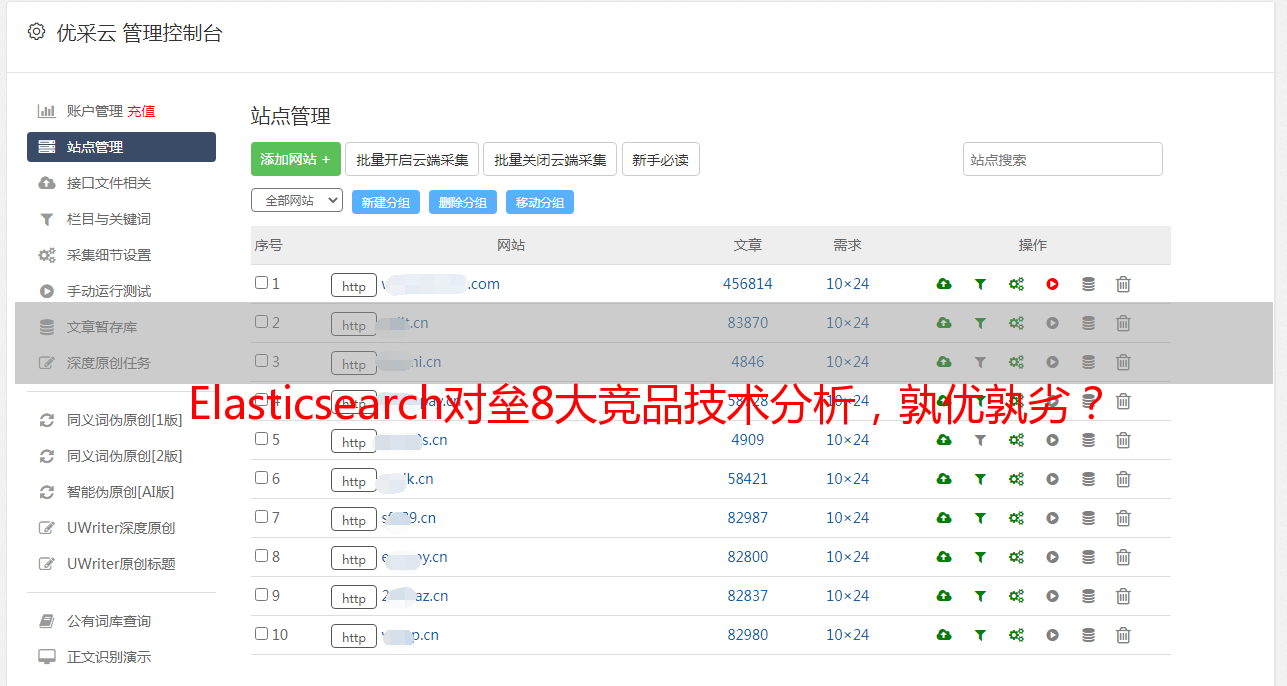Click red play icon in row 1
Screen dimensions: 1287x686
pyautogui.click(x=1052, y=284)
